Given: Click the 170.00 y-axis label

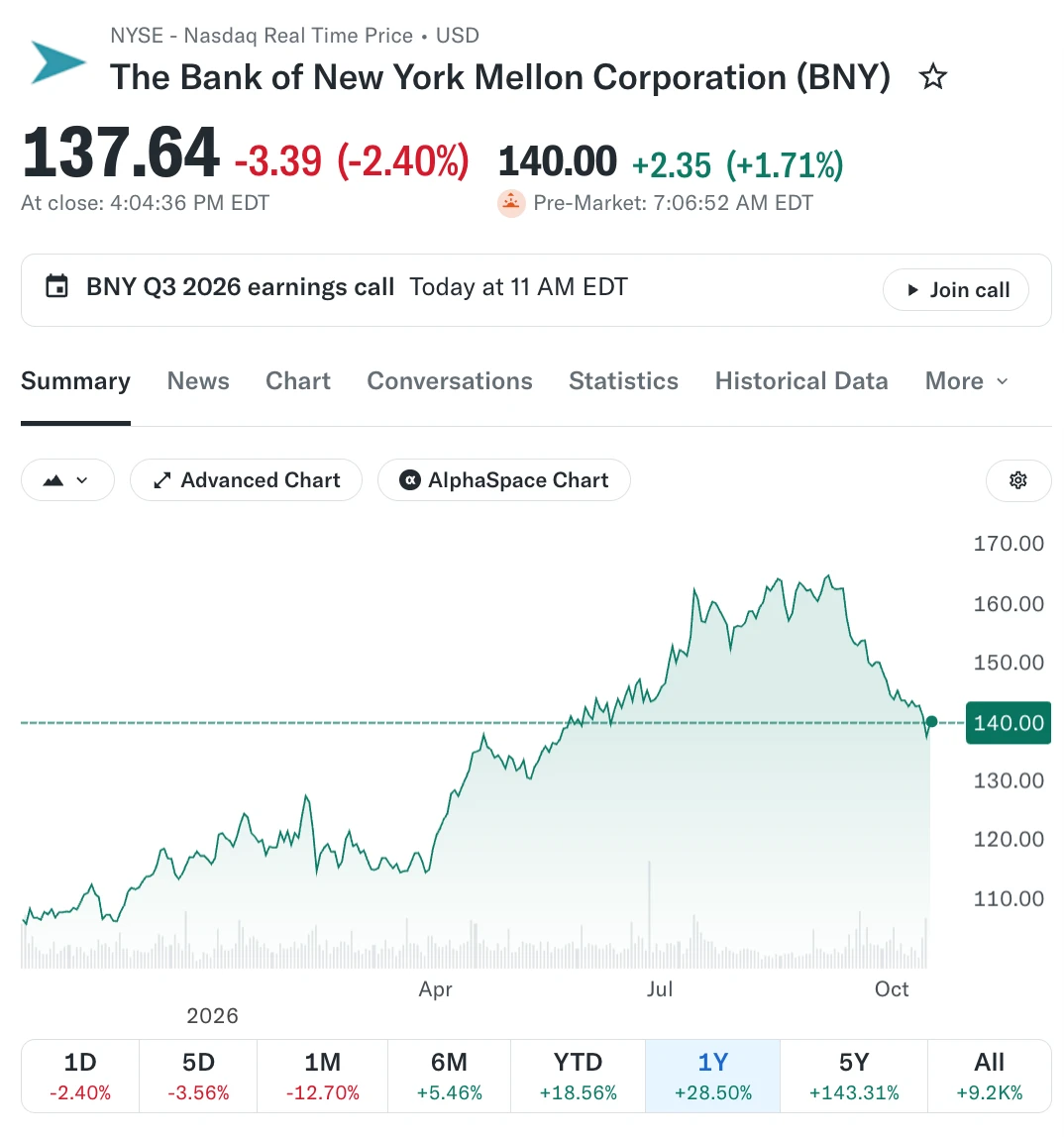Looking at the screenshot, I should pyautogui.click(x=1009, y=543).
